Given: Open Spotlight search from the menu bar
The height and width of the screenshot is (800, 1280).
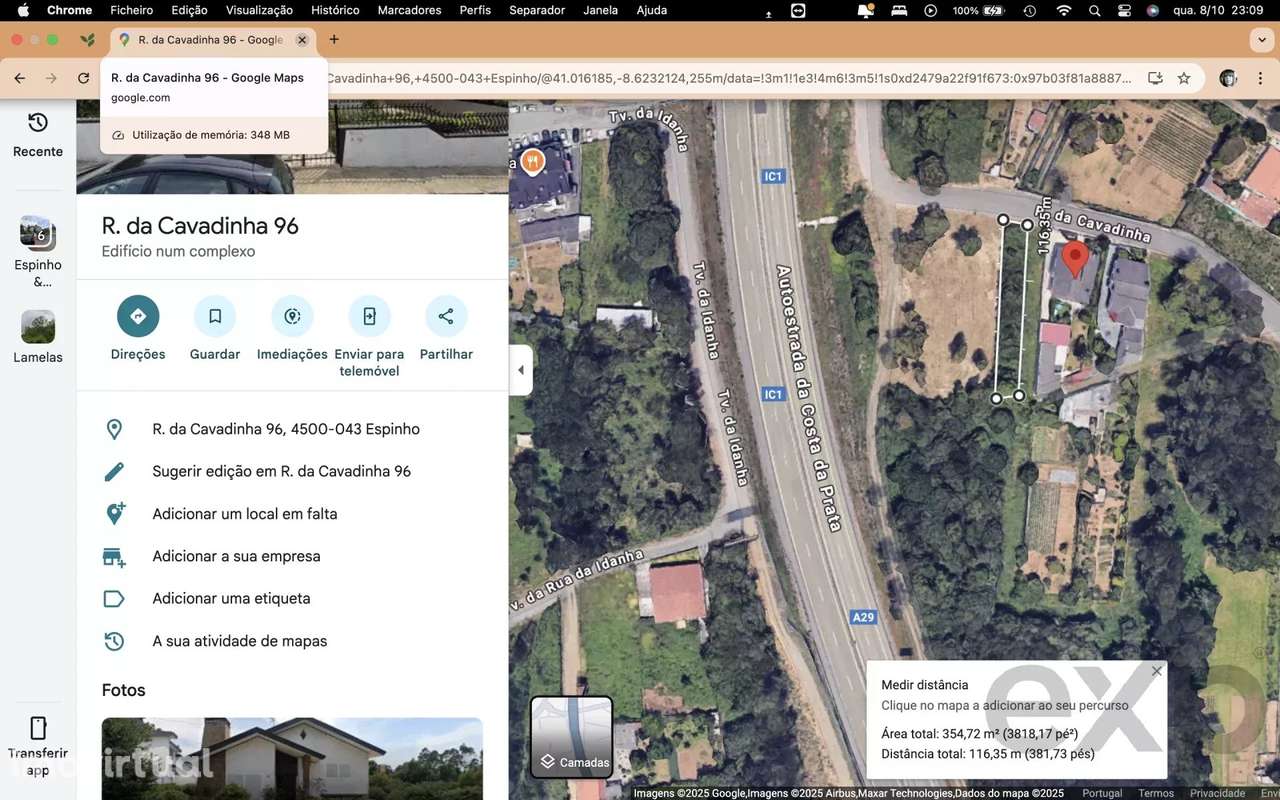Looking at the screenshot, I should (x=1094, y=10).
